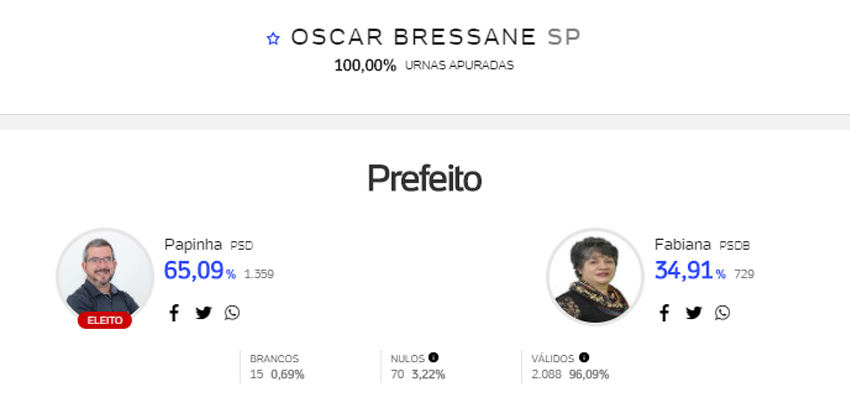The height and width of the screenshot is (410, 850).
Task: Click the red Eleito badge
Action: (x=105, y=321)
